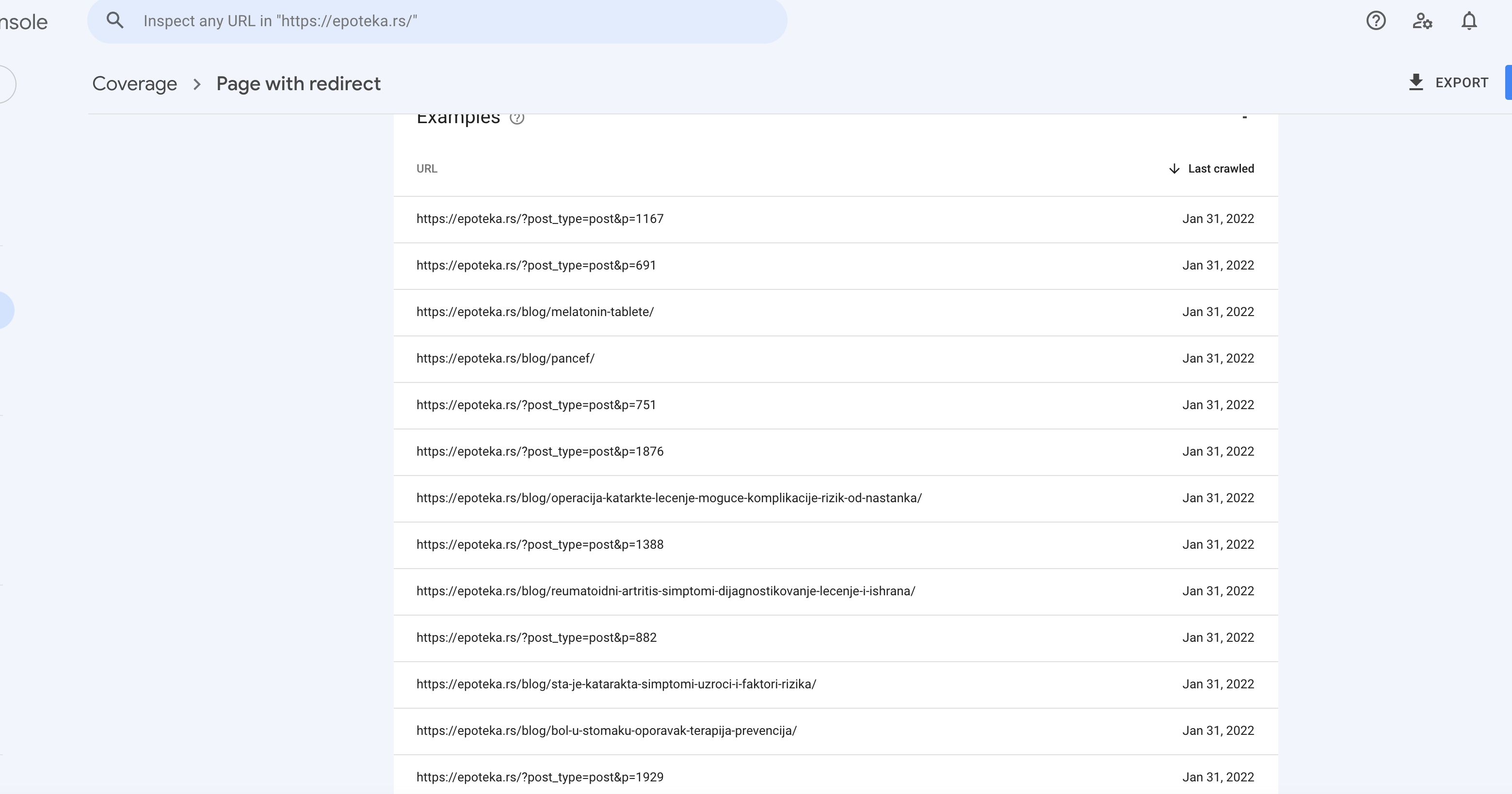Screen dimensions: 1512x794
Task: Open the Help icon in top bar
Action: click(x=1376, y=21)
